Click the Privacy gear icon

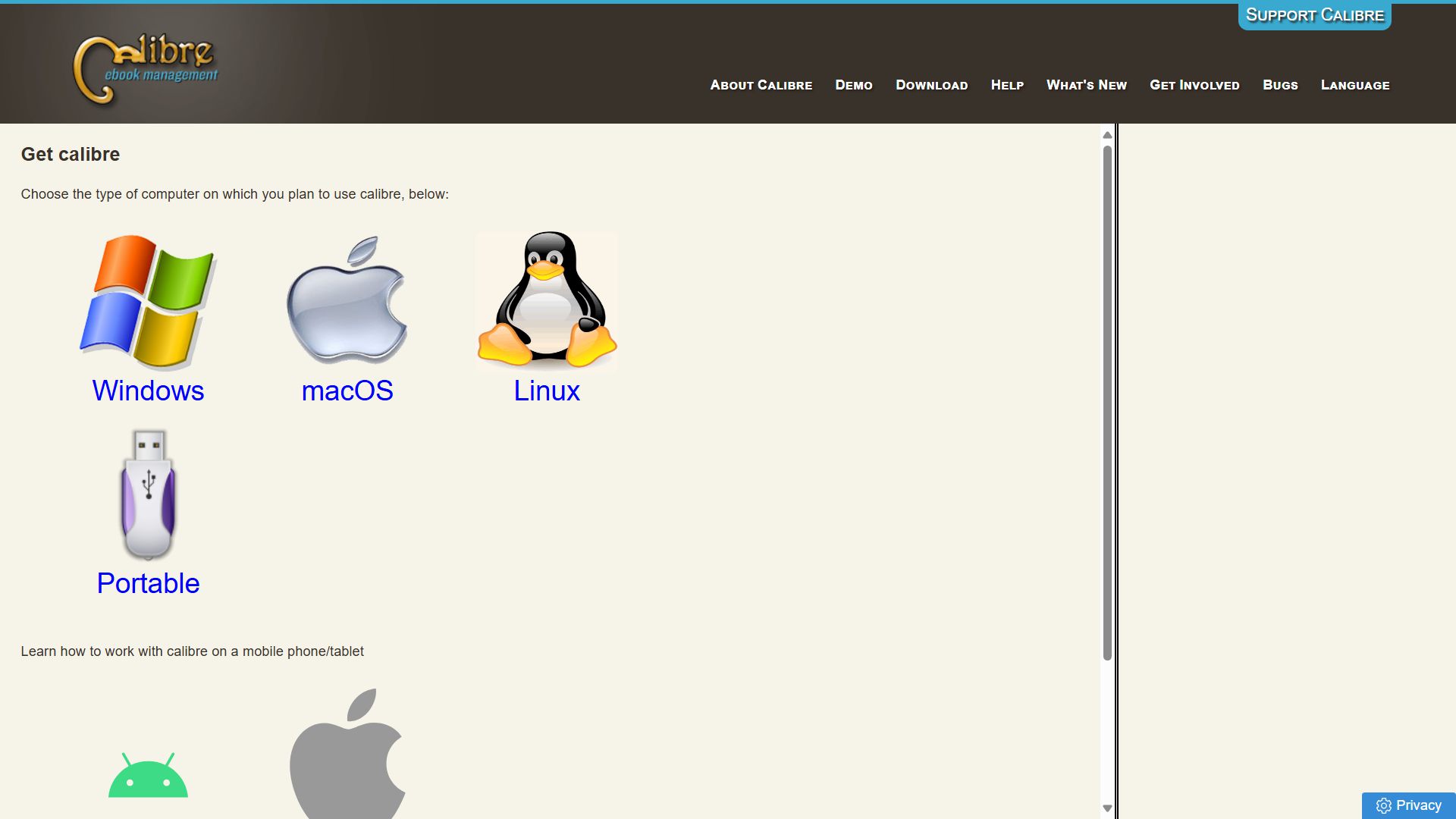coord(1384,805)
